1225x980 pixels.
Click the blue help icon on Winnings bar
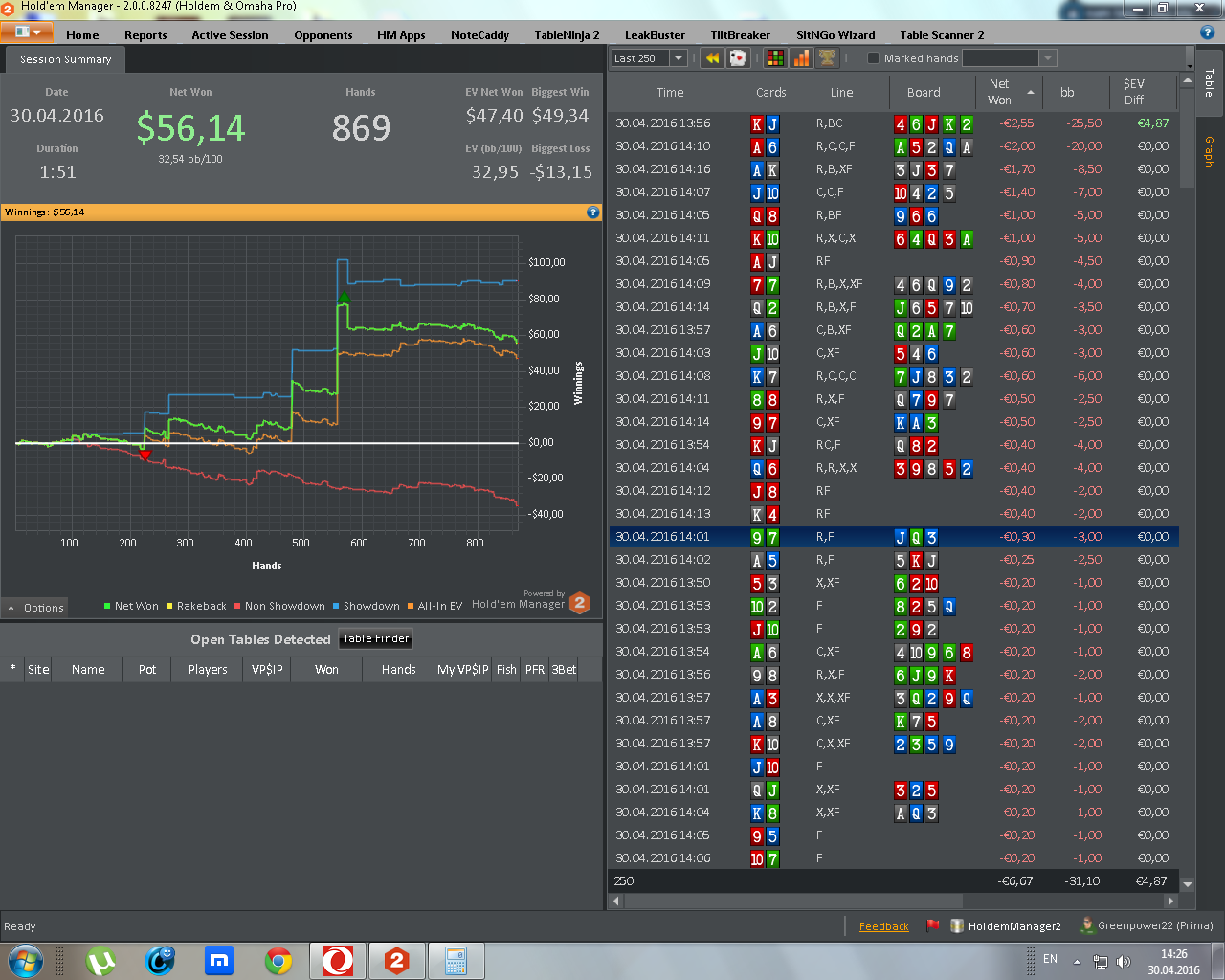593,212
